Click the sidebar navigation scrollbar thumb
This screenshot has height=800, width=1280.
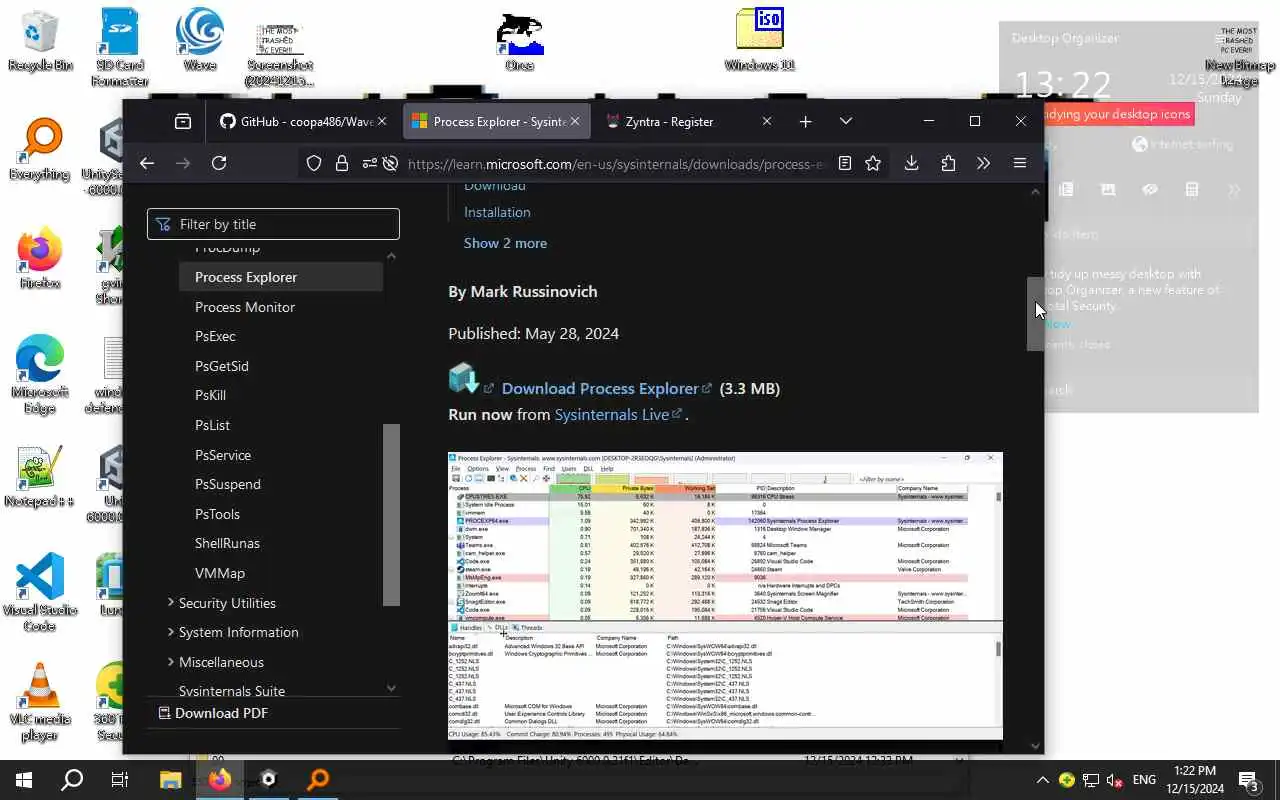[x=391, y=515]
